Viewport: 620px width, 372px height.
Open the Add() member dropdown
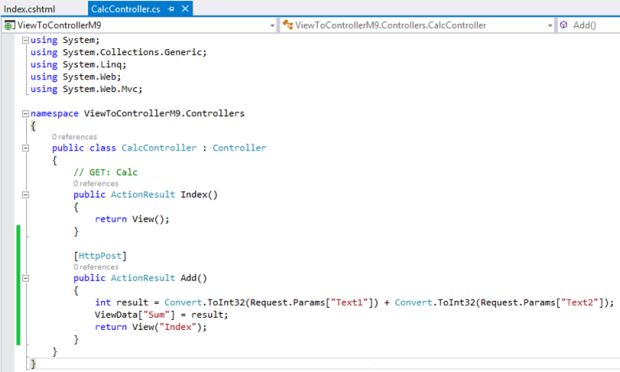(589, 25)
